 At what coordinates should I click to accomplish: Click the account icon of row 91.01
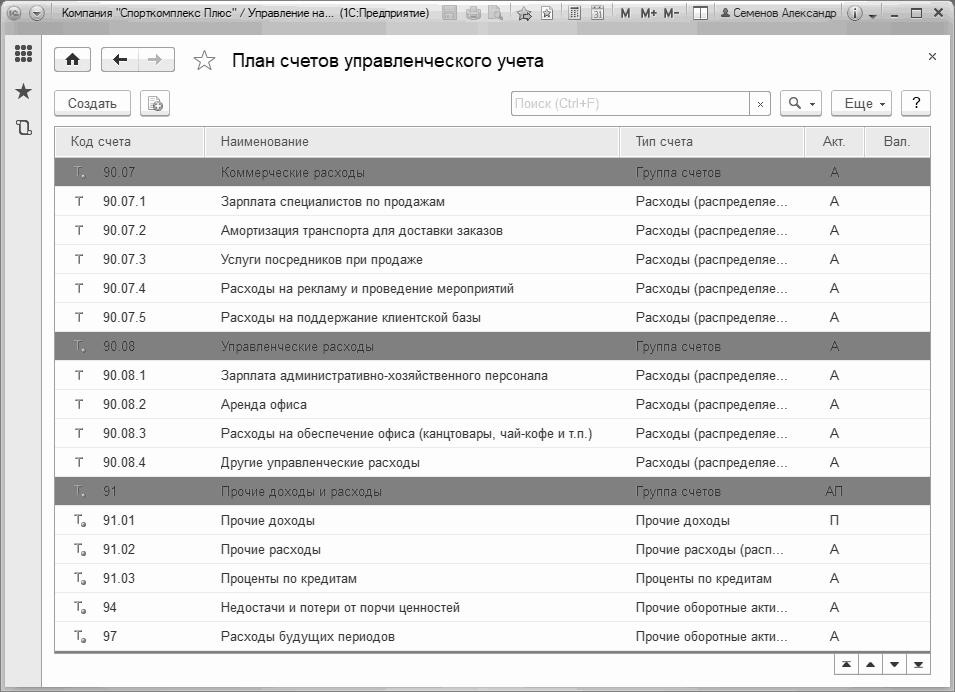80,520
